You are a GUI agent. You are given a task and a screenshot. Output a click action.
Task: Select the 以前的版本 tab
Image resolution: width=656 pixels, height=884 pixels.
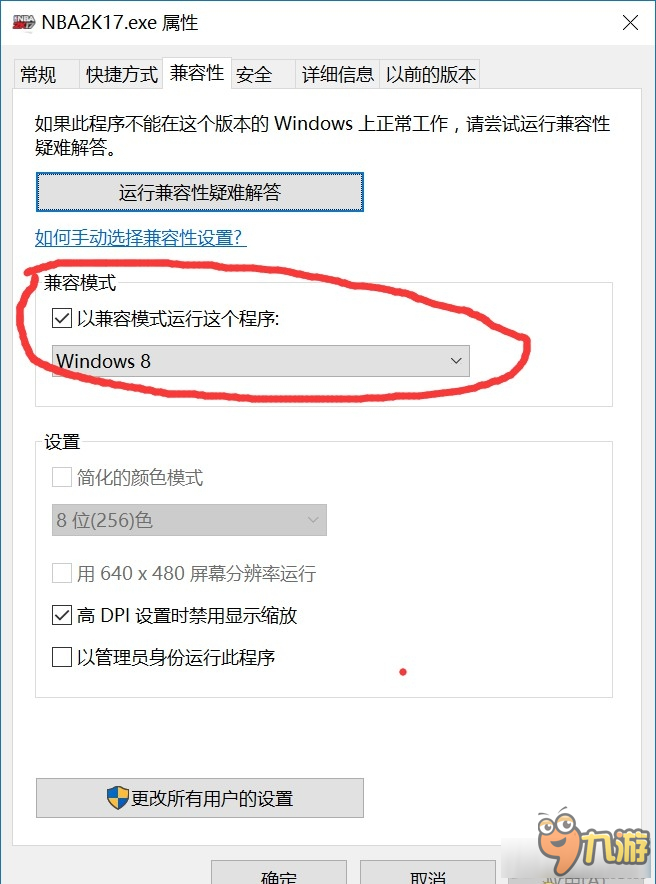430,74
